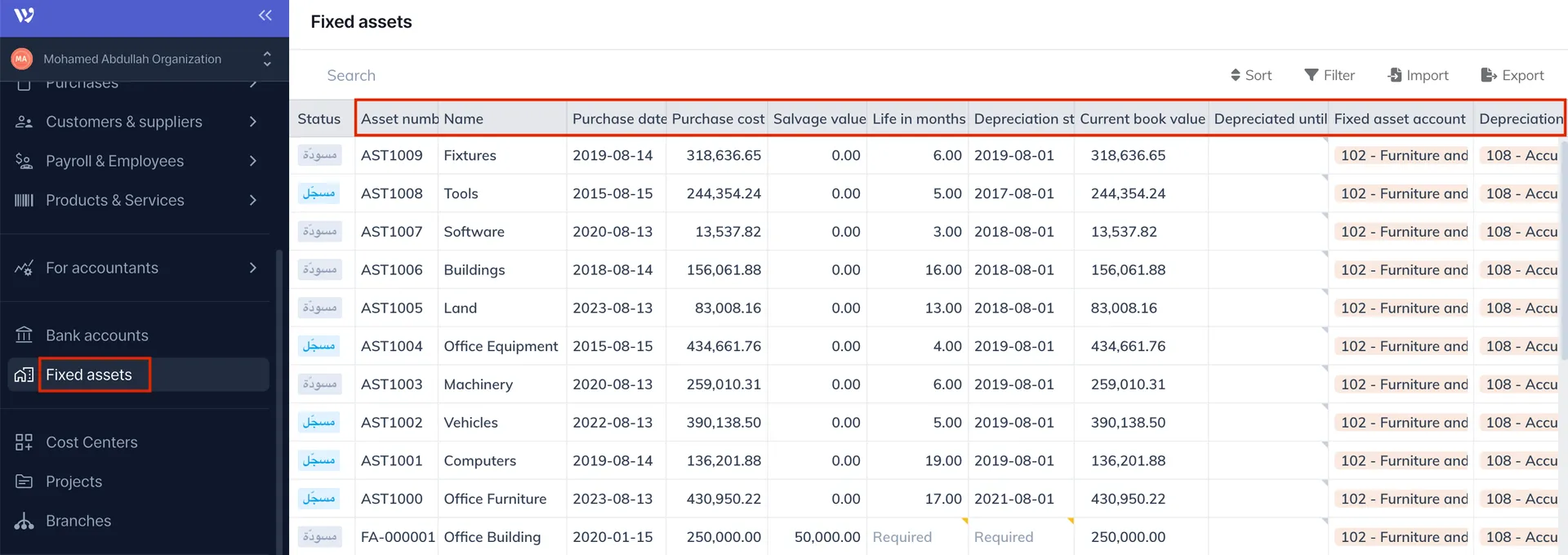
Task: Select the Office Equipment name cell
Action: pyautogui.click(x=501, y=346)
